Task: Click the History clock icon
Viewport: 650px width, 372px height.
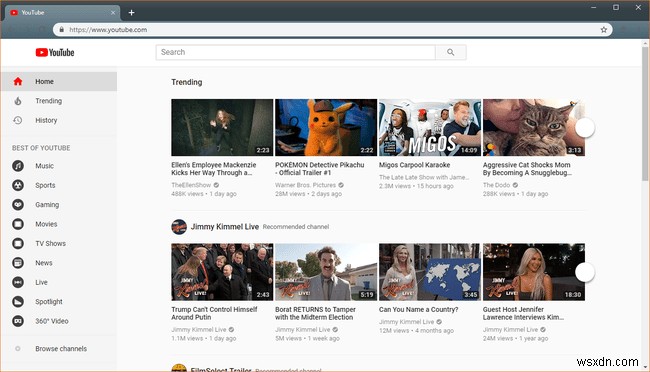Action: (x=17, y=120)
